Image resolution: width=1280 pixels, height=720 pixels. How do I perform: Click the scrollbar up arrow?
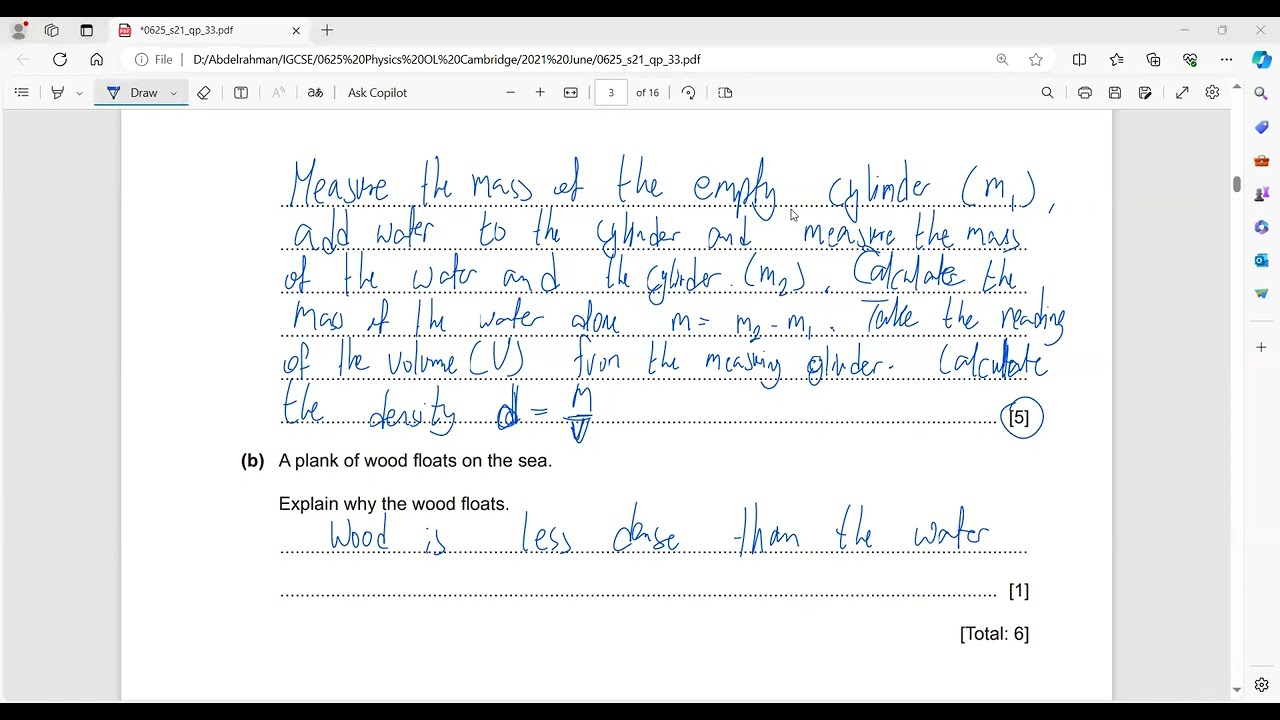(x=1237, y=88)
